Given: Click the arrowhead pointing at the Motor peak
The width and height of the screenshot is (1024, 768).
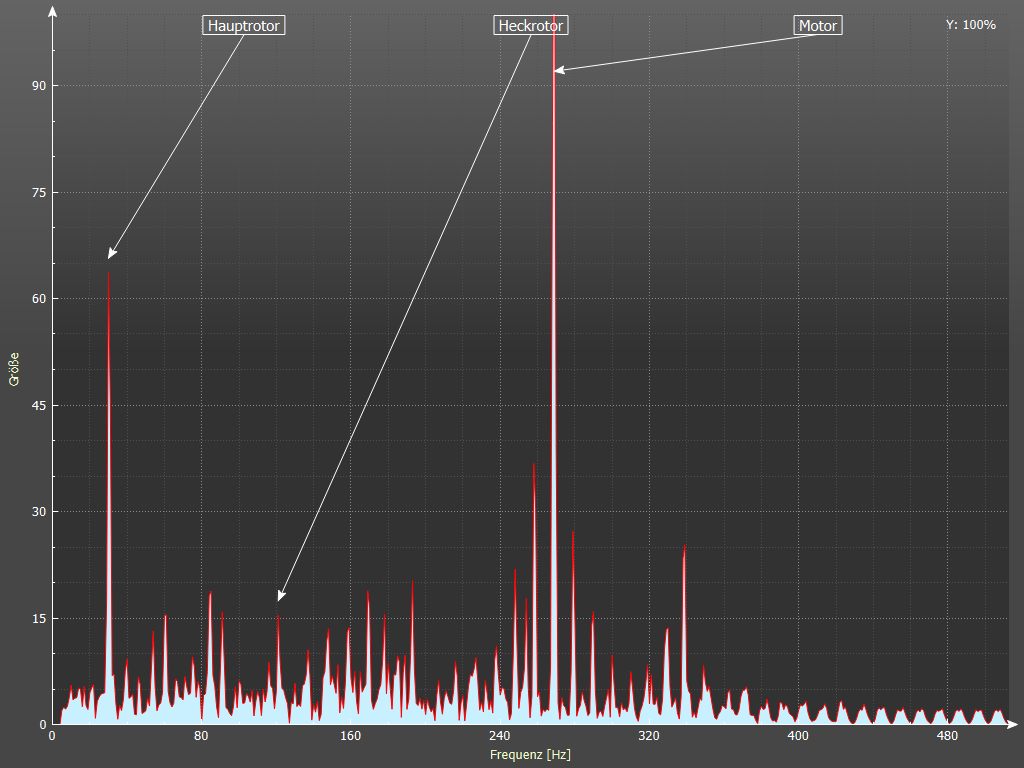Looking at the screenshot, I should point(559,69).
